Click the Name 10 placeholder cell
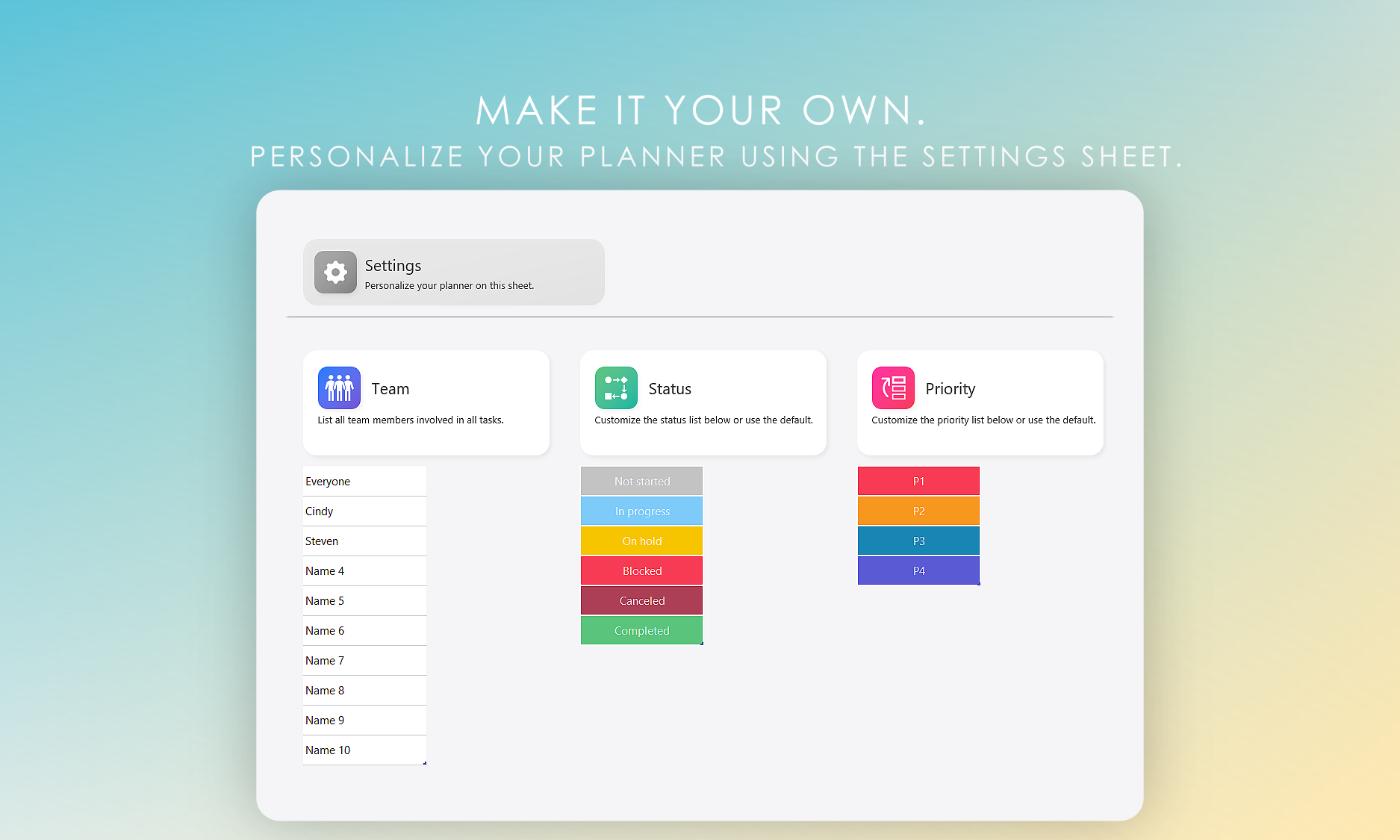 coord(364,750)
